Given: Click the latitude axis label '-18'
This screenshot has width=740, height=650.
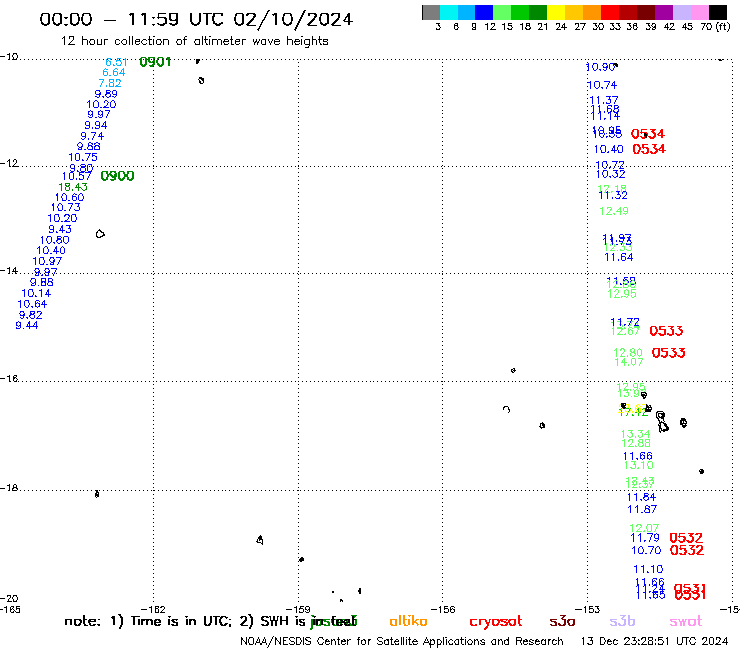Looking at the screenshot, I should pyautogui.click(x=9, y=488).
